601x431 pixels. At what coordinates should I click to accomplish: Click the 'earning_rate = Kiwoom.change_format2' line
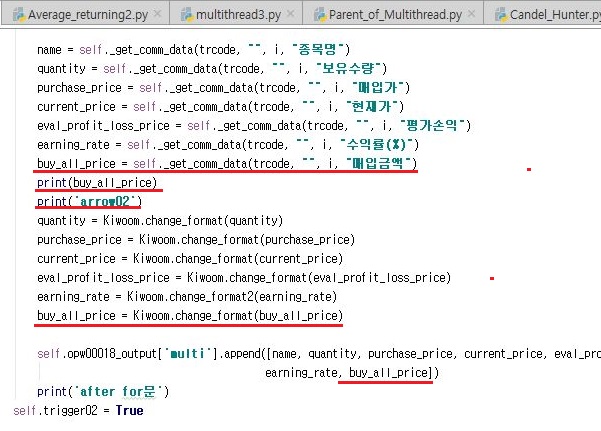[x=187, y=296]
